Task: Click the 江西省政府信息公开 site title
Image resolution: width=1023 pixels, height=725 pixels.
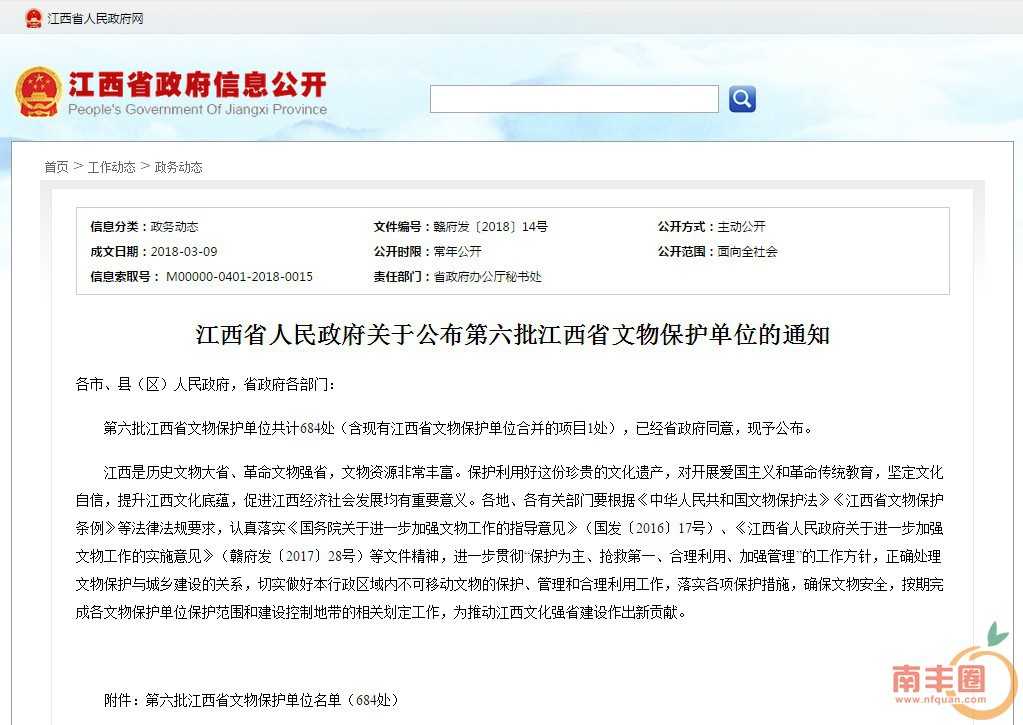Action: (x=197, y=84)
